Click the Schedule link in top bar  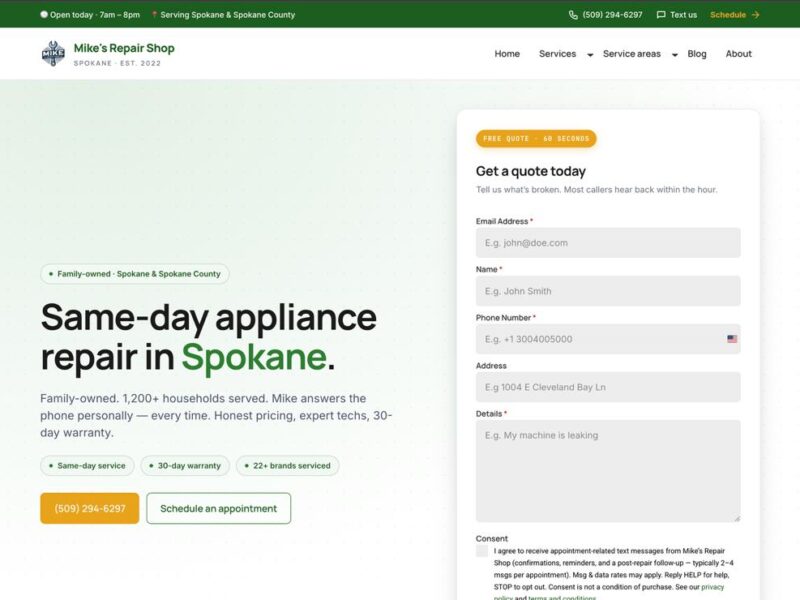(735, 15)
